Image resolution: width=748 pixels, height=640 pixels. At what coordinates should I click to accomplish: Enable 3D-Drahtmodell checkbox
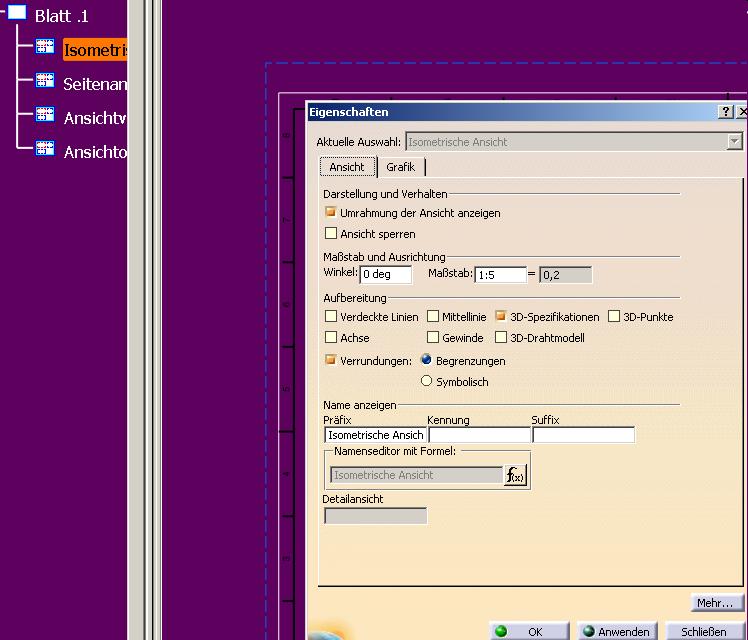[x=500, y=337]
